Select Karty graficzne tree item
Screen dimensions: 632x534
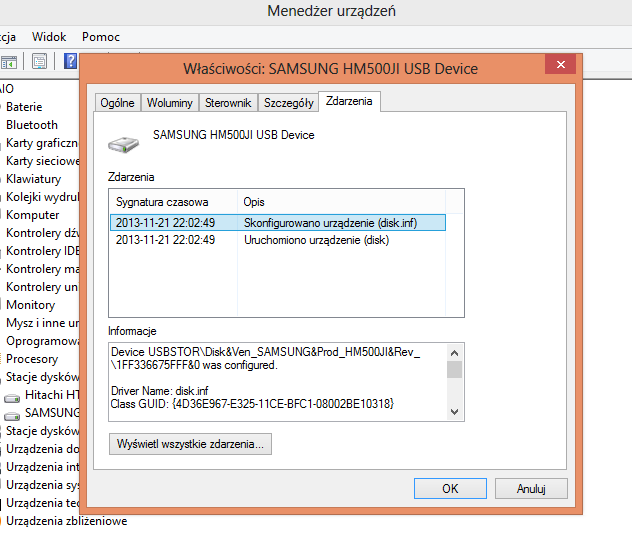coord(42,143)
